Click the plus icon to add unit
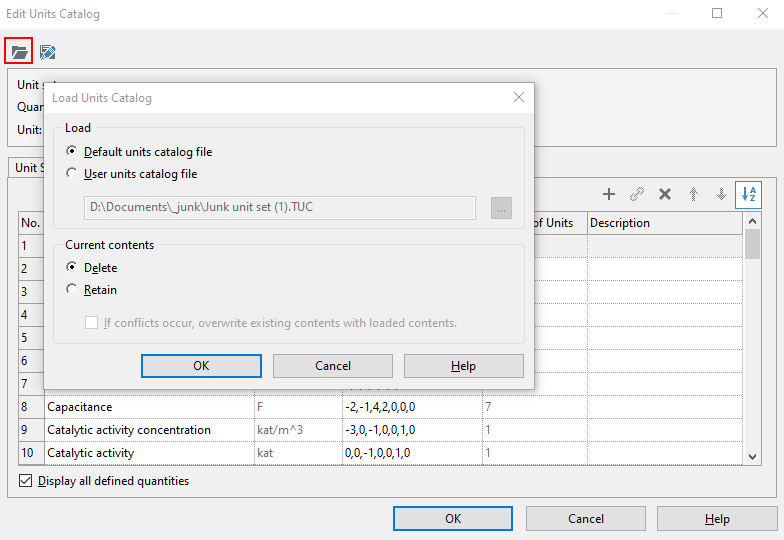Viewport: 784px width, 540px height. click(608, 194)
